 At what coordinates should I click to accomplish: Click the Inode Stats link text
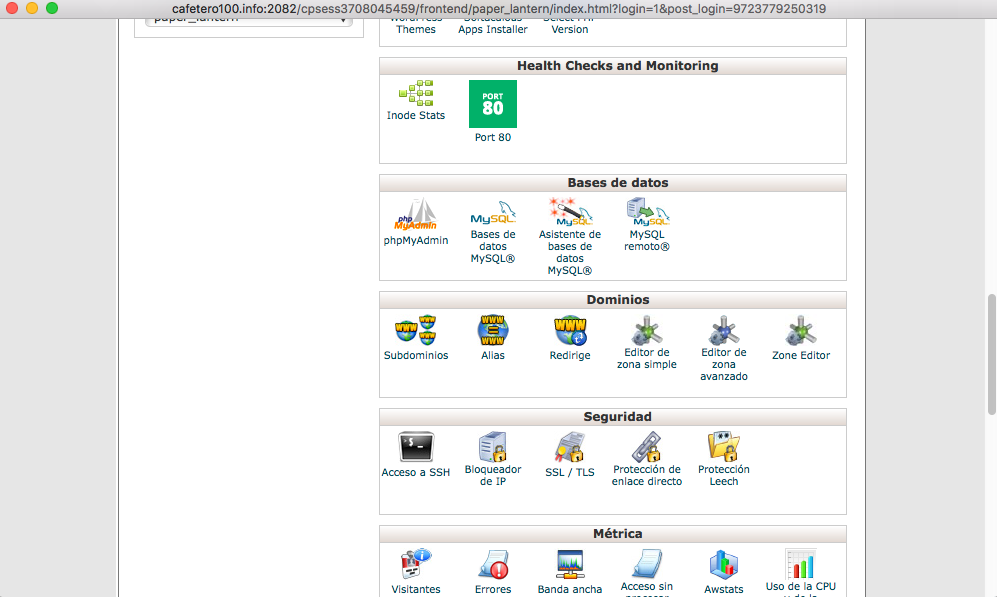point(416,115)
